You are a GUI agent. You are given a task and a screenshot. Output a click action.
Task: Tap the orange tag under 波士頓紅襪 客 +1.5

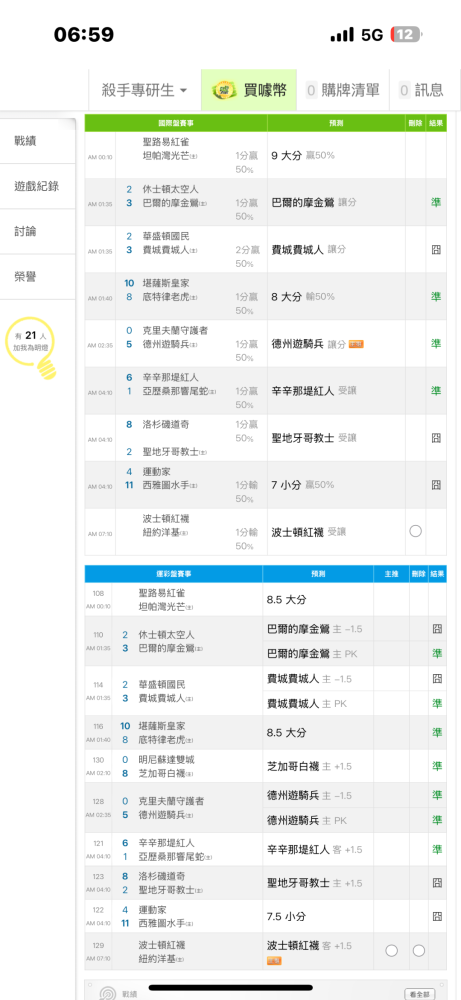click(x=275, y=960)
